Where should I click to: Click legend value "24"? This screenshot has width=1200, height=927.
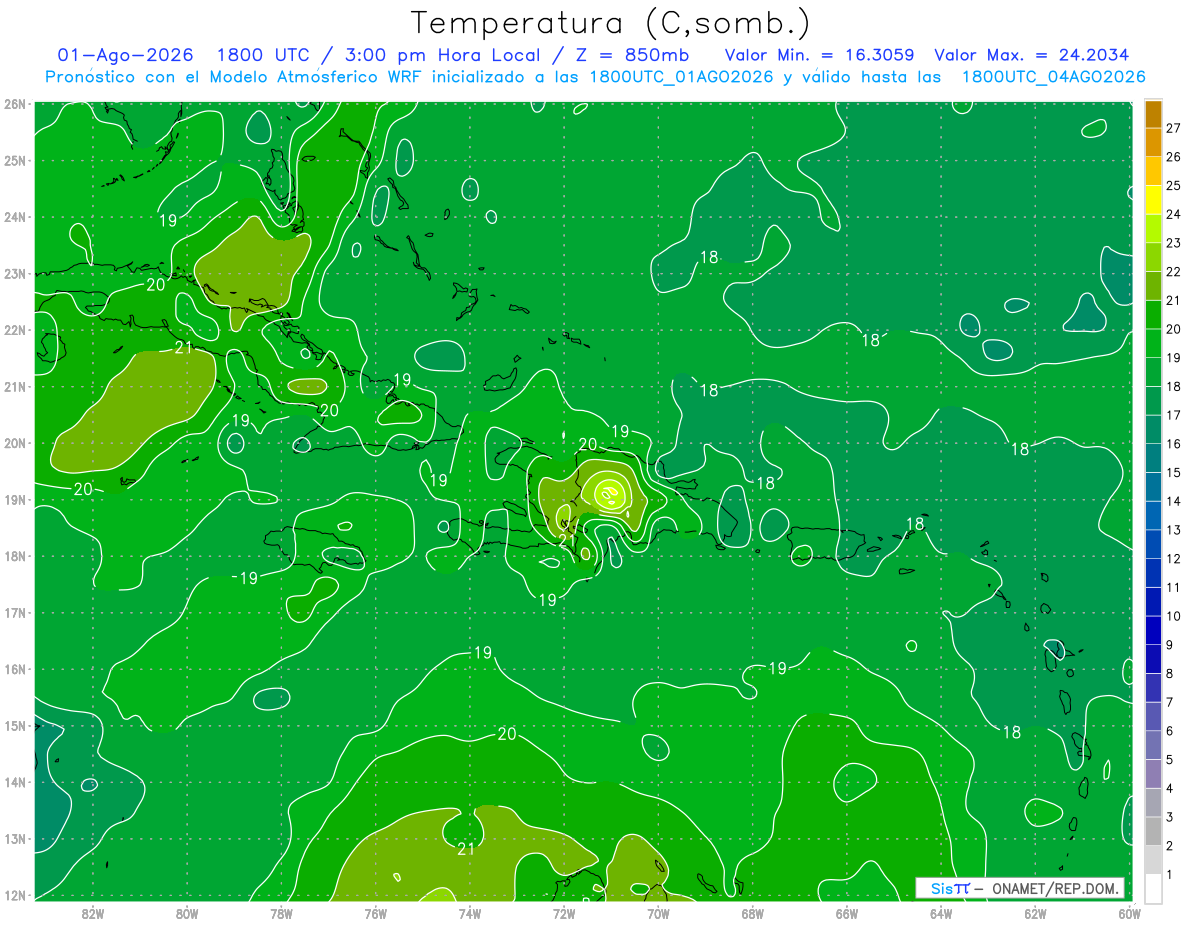[x=1173, y=214]
